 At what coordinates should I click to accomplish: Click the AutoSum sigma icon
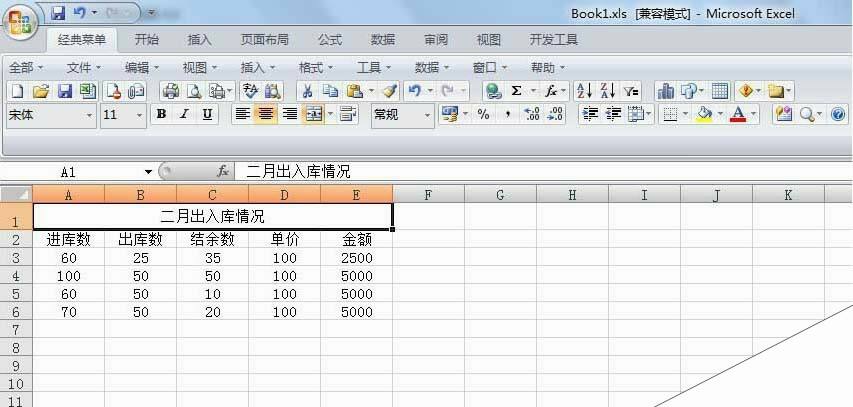tap(516, 91)
